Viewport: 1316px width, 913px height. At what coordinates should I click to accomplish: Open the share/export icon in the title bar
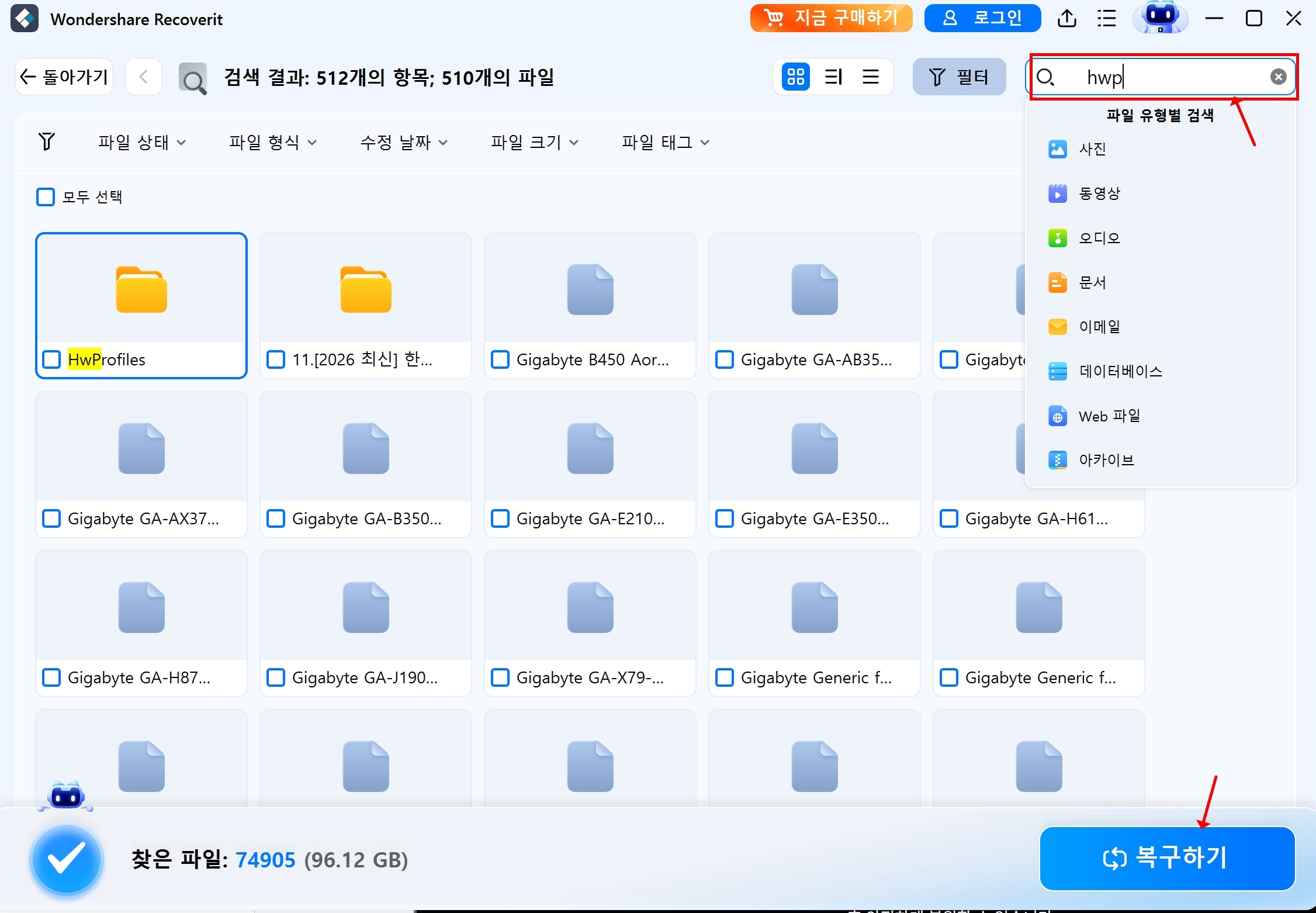coord(1067,18)
